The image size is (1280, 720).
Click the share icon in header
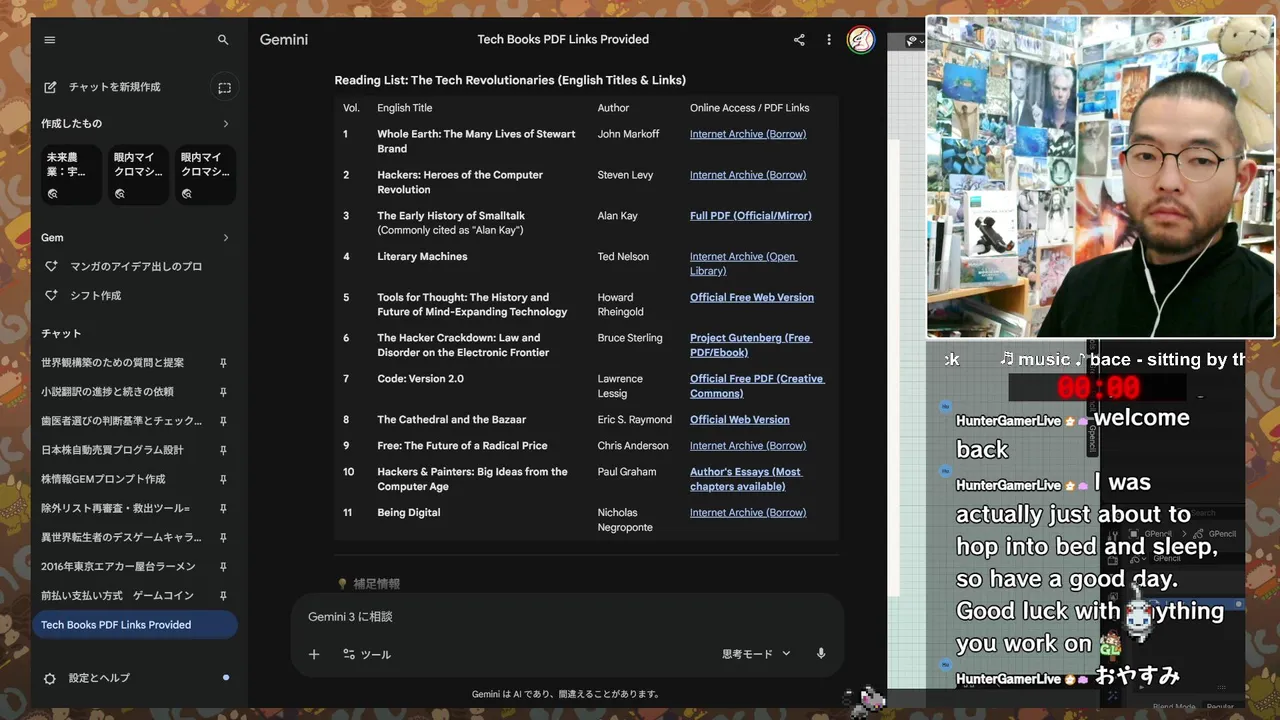pyautogui.click(x=799, y=40)
